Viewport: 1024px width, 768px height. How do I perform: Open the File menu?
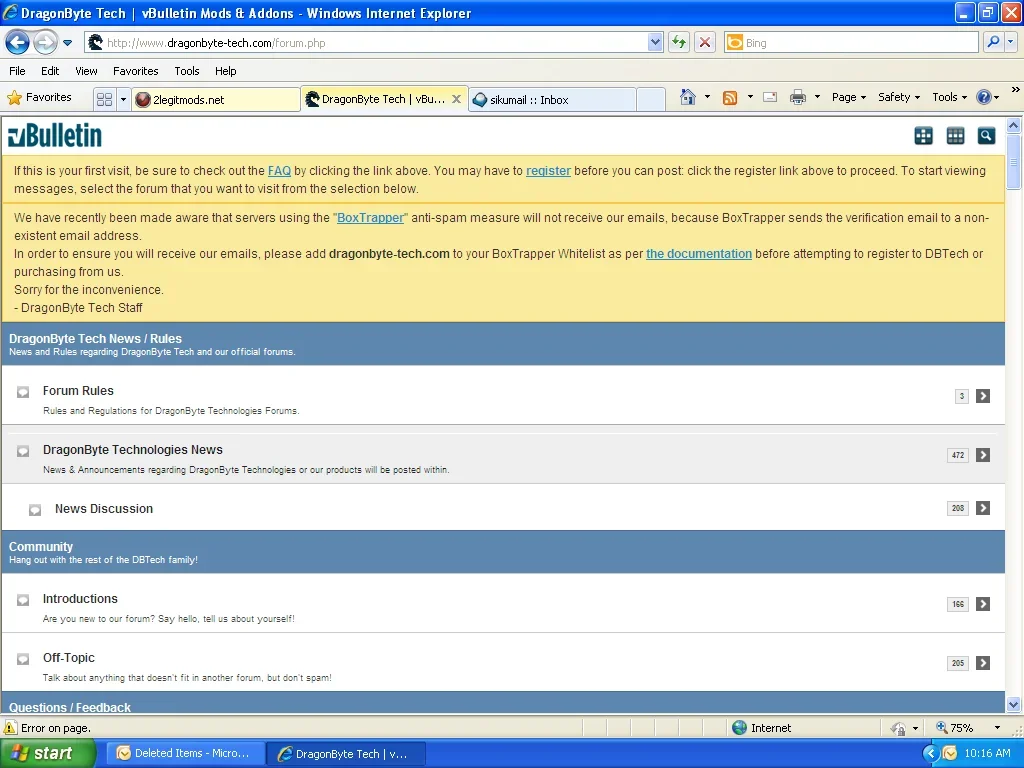(x=17, y=71)
